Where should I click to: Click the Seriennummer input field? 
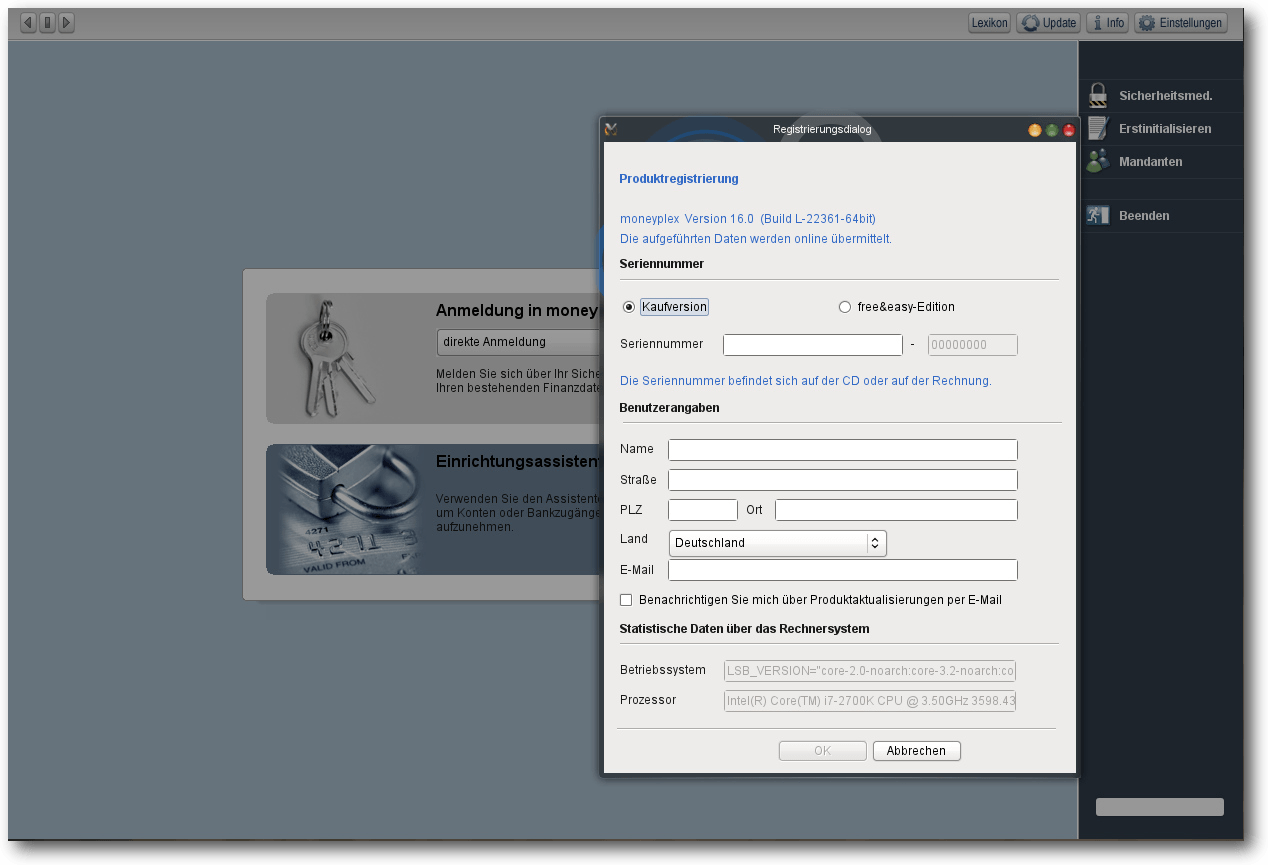pos(813,345)
